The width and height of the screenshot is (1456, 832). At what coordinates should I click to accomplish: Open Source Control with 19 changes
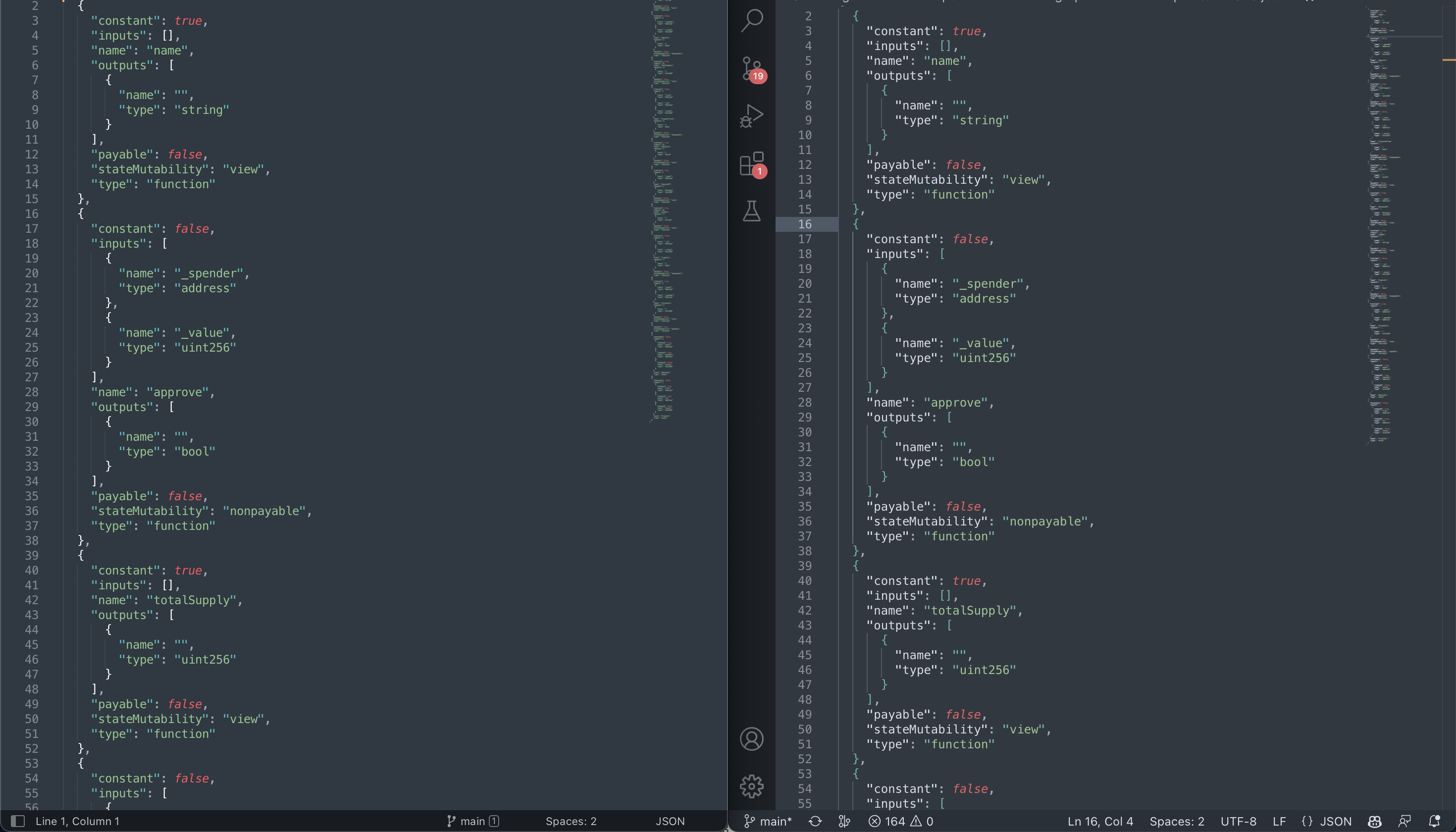751,68
